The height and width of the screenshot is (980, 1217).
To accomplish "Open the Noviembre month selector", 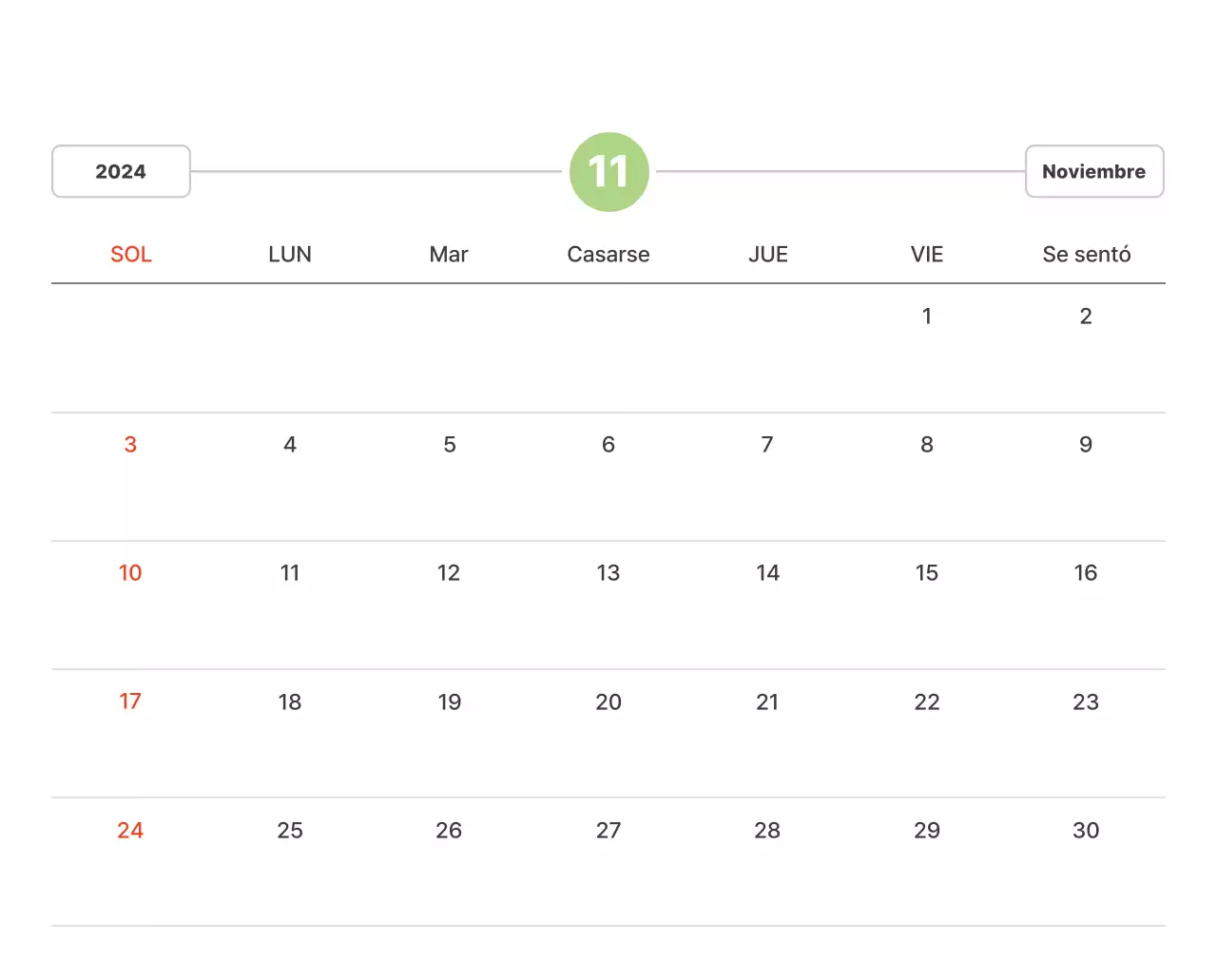I will (x=1093, y=172).
